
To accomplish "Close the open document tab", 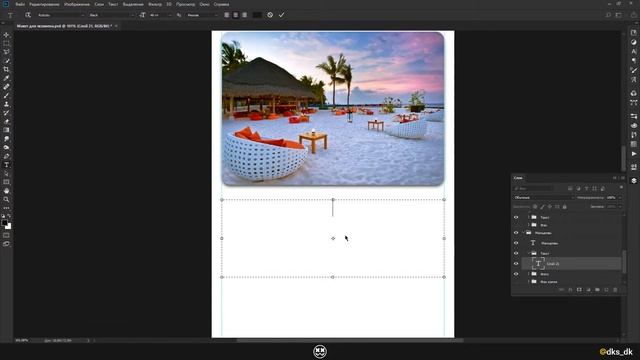I will click(116, 26).
